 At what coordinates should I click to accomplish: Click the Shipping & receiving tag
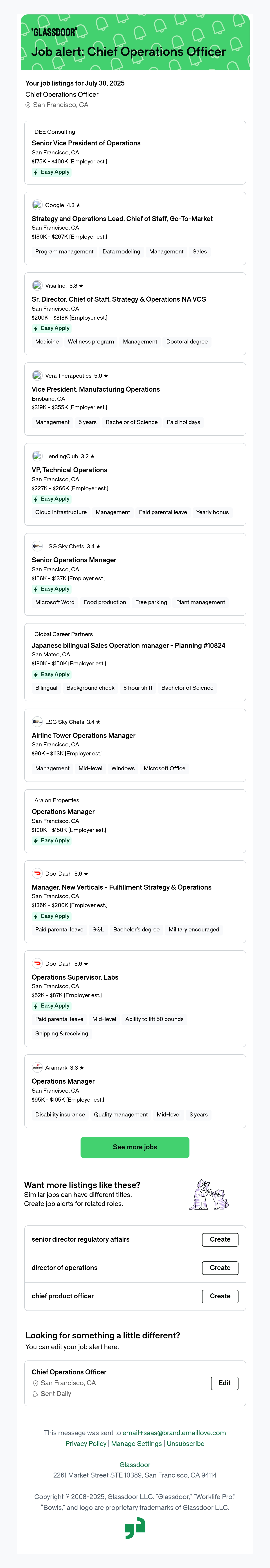click(x=61, y=1034)
